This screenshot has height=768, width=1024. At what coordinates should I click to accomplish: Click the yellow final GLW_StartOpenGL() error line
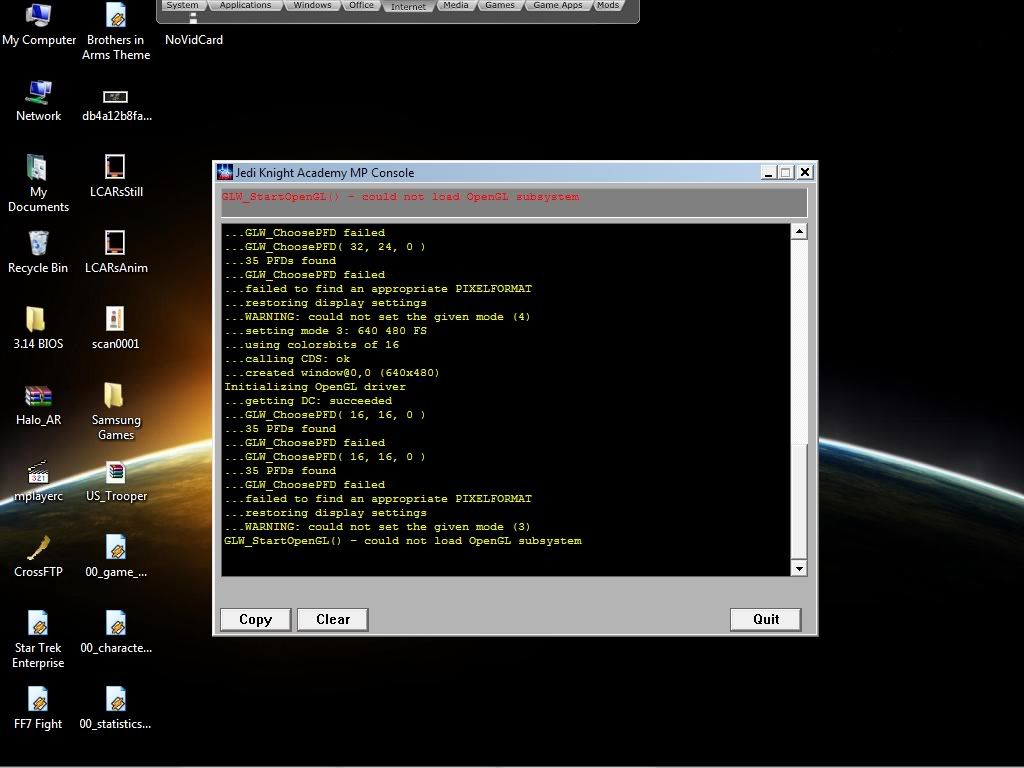403,541
